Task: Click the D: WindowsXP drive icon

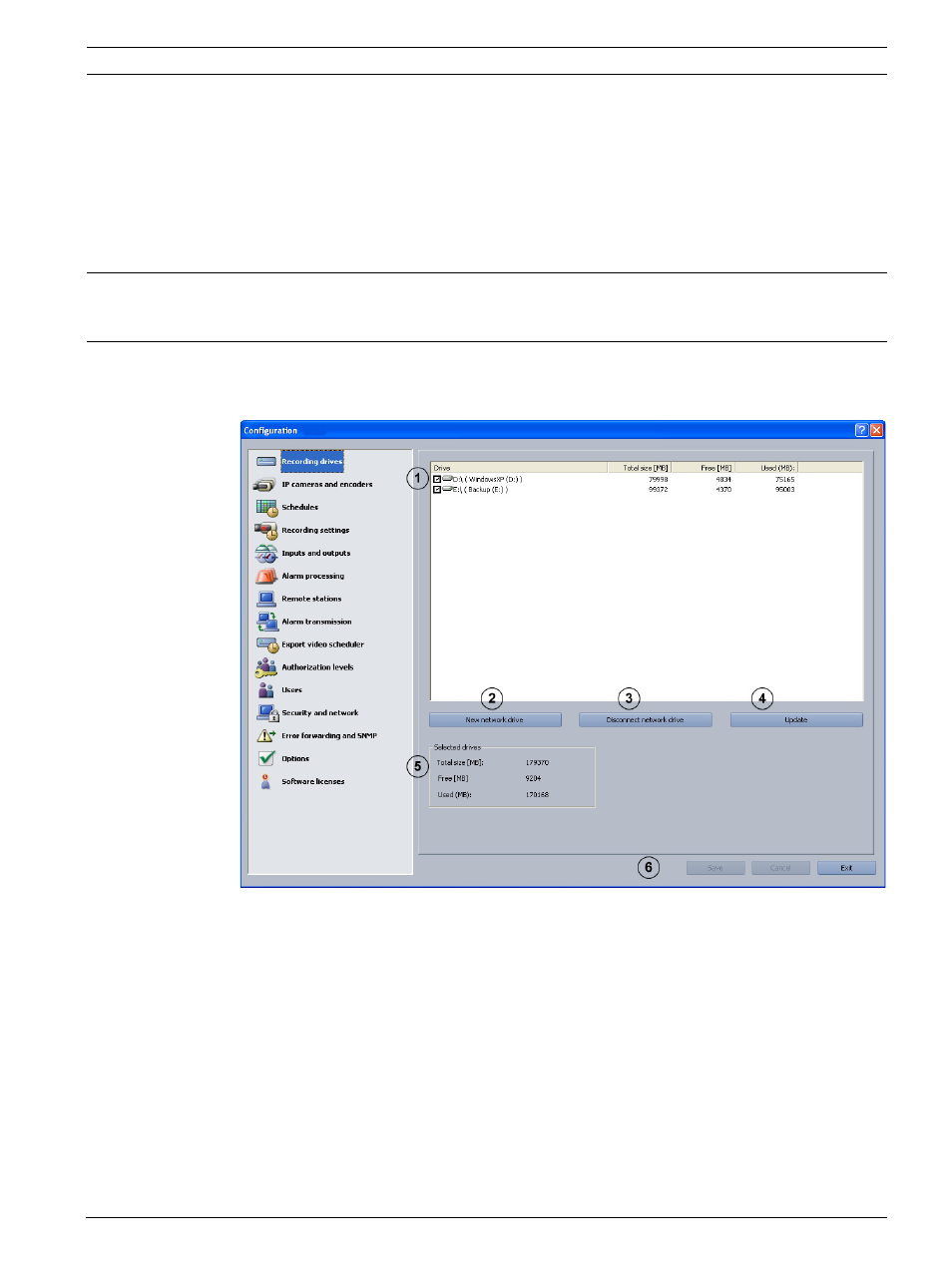Action: 447,479
